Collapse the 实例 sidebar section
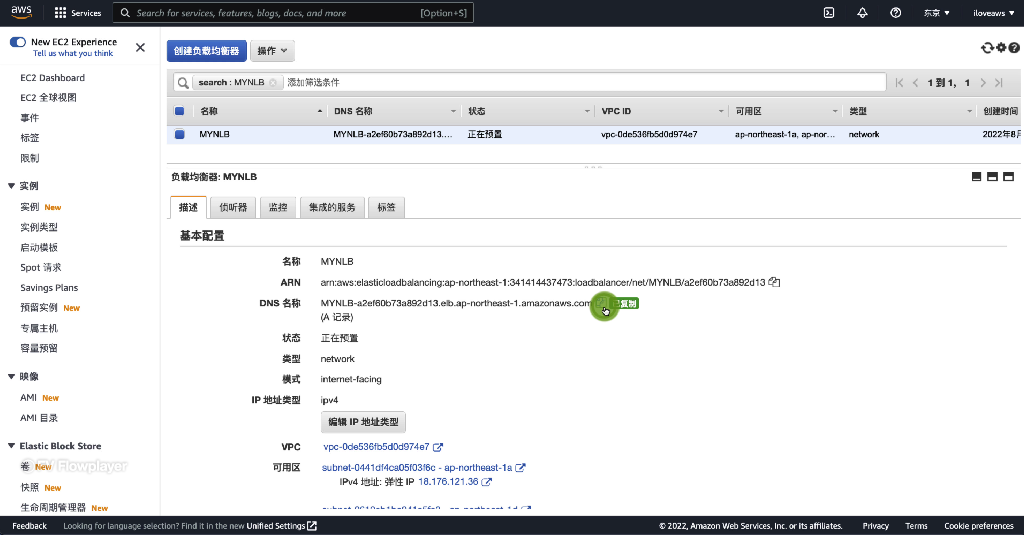 click(11, 186)
